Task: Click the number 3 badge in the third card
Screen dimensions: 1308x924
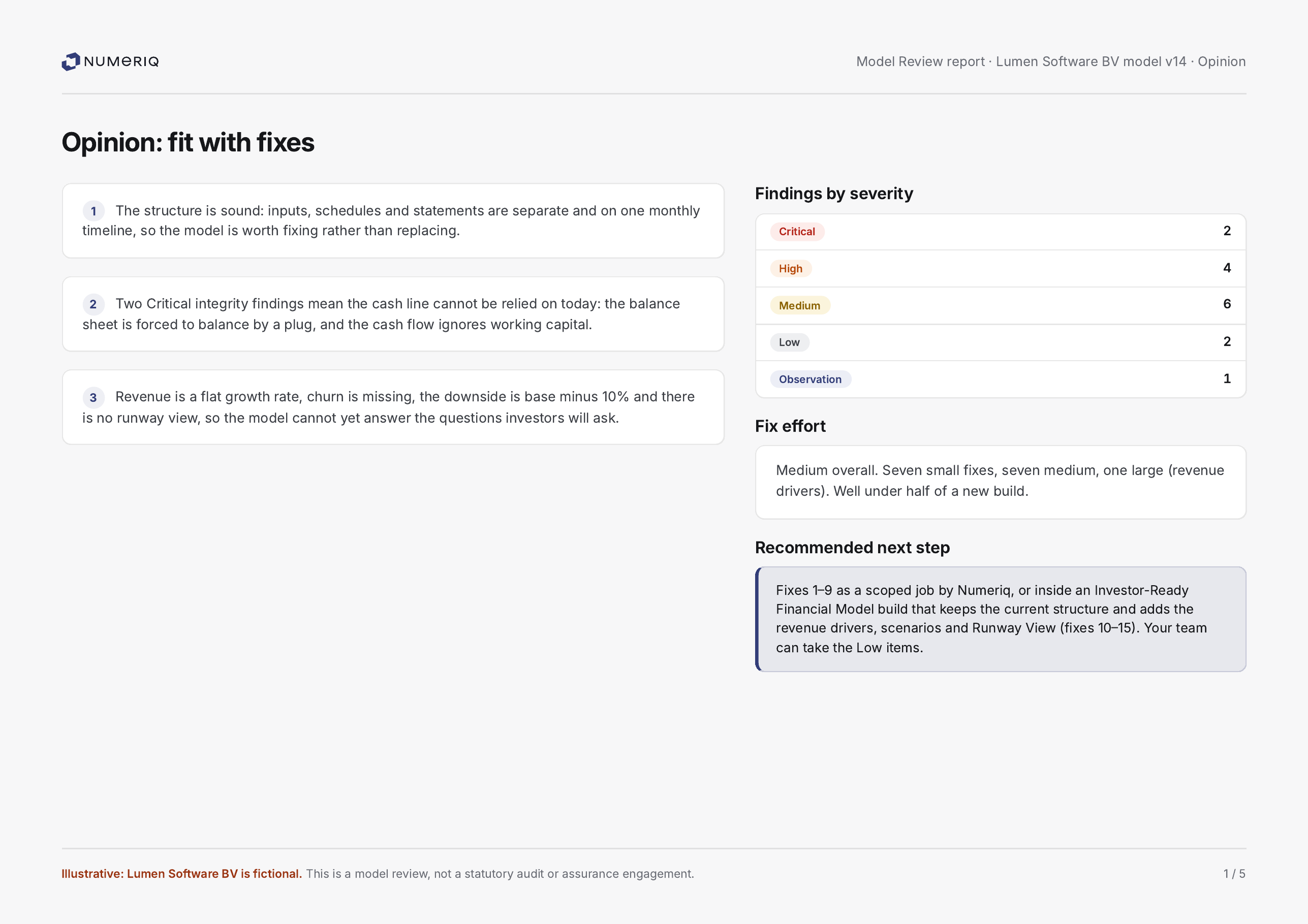Action: pyautogui.click(x=94, y=397)
